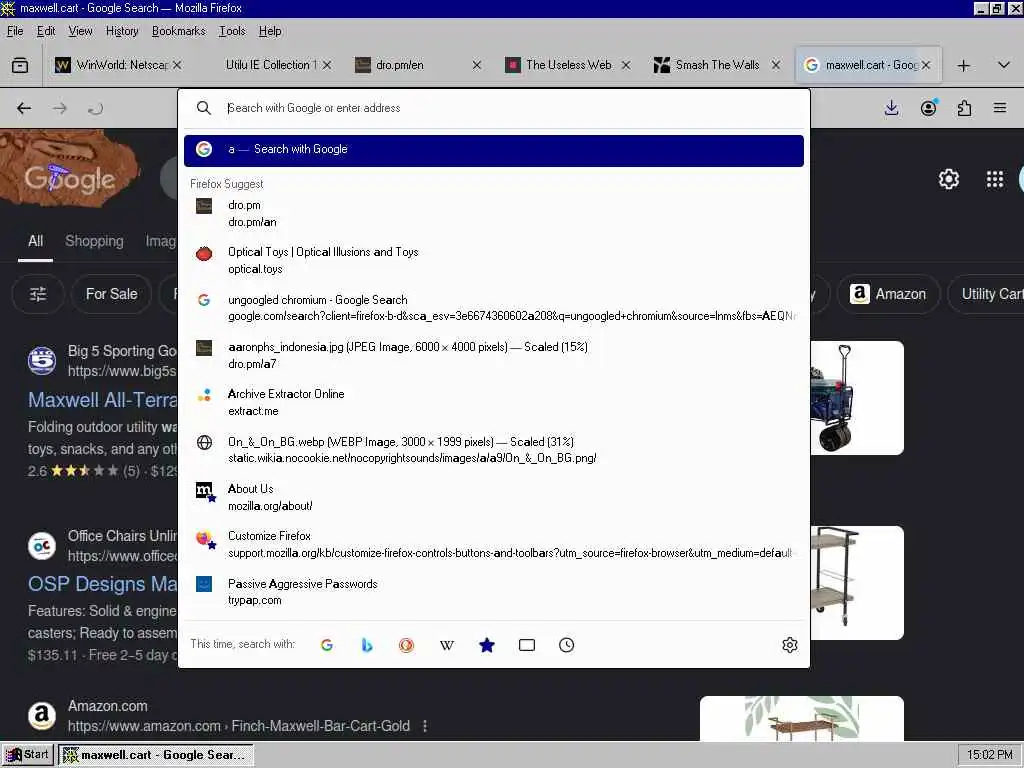Select On_&_On_BG.webp suggestion
The width and height of the screenshot is (1024, 768).
point(494,450)
